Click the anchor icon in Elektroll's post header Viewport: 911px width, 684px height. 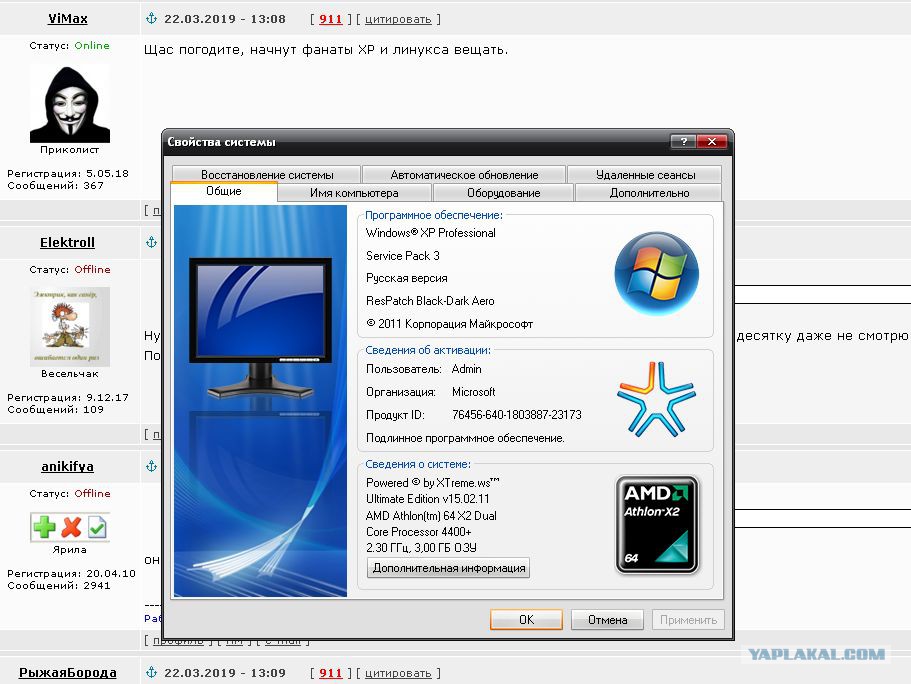151,242
